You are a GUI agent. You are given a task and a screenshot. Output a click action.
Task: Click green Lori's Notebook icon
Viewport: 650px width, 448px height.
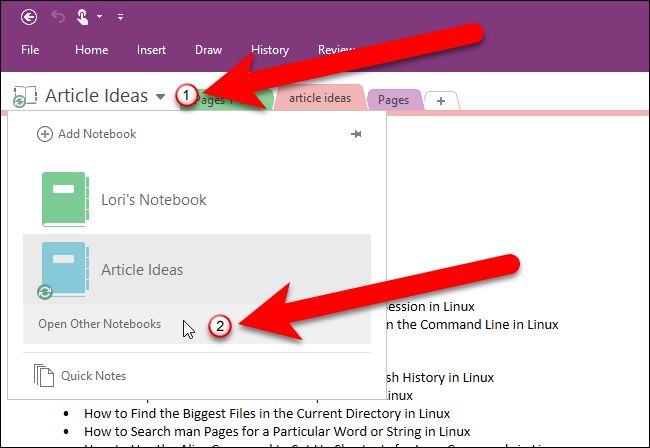pyautogui.click(x=65, y=199)
